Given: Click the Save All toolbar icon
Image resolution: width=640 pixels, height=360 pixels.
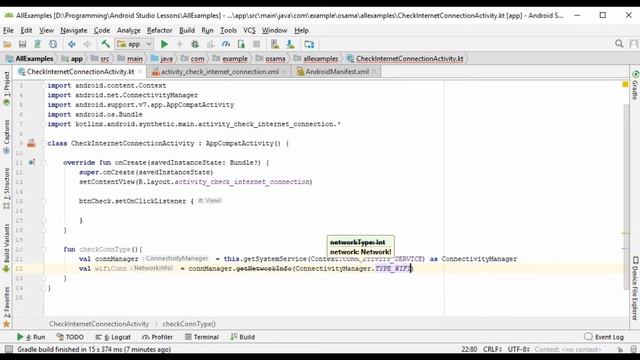Looking at the screenshot, I should (x=22, y=44).
